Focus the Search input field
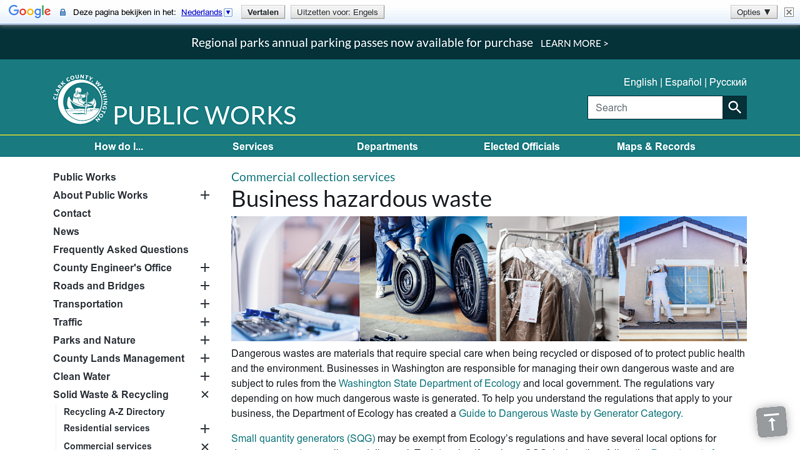Image resolution: width=800 pixels, height=450 pixels. pos(655,108)
